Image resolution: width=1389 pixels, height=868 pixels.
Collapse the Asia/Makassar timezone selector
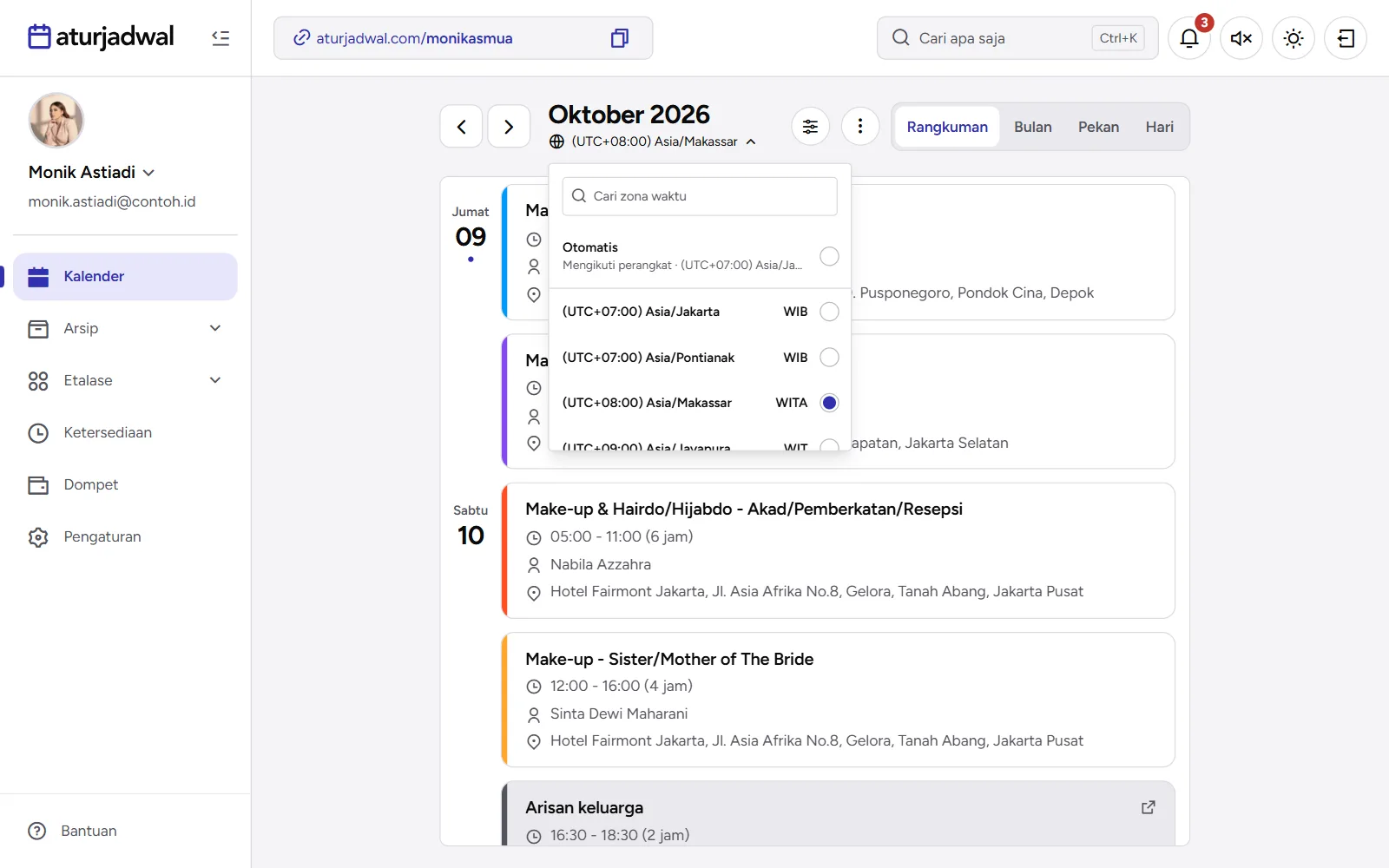coord(652,141)
